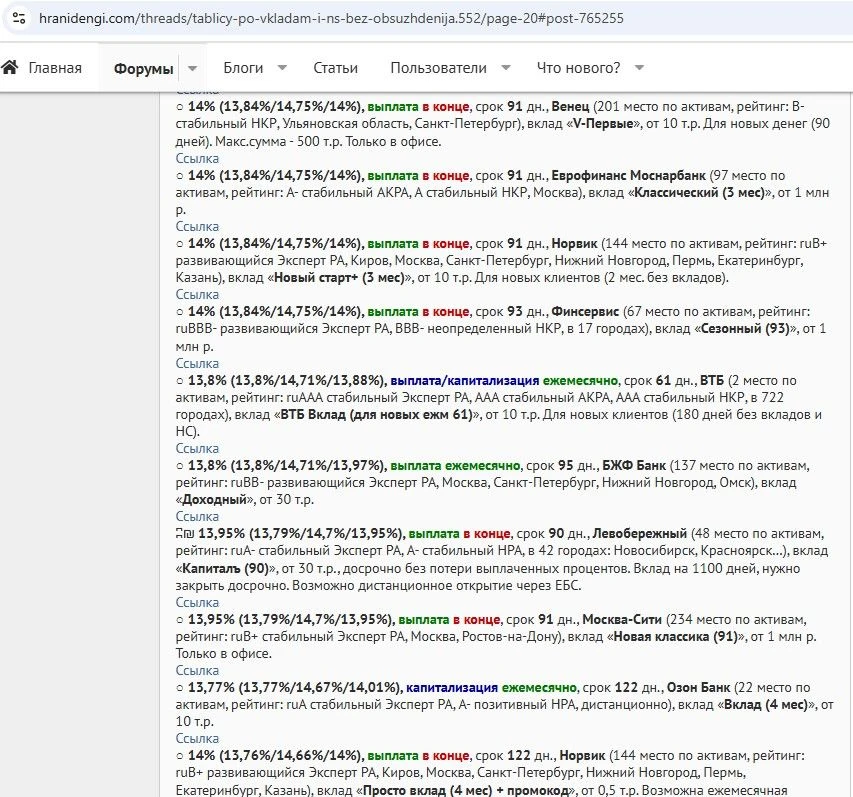The height and width of the screenshot is (797, 853).
Task: Click the bank name Финсервис
Action: [x=585, y=312]
